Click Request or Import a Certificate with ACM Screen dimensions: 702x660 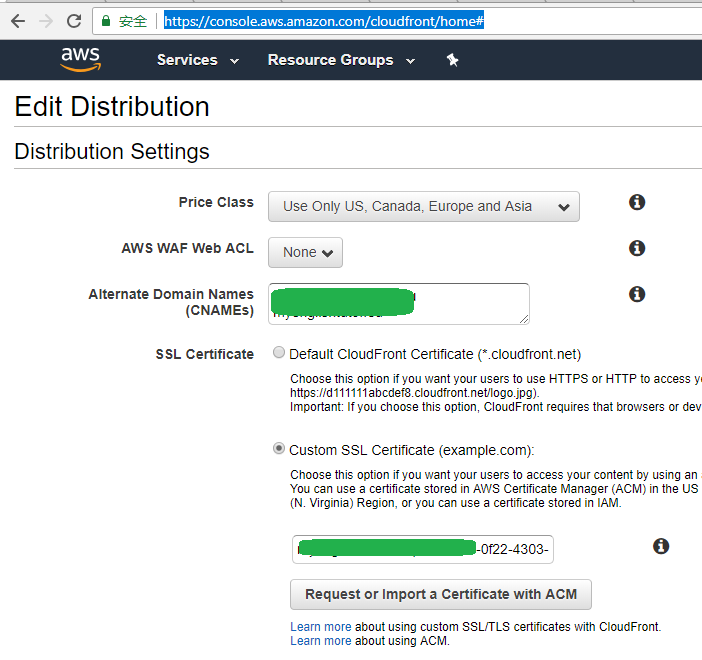(x=441, y=594)
